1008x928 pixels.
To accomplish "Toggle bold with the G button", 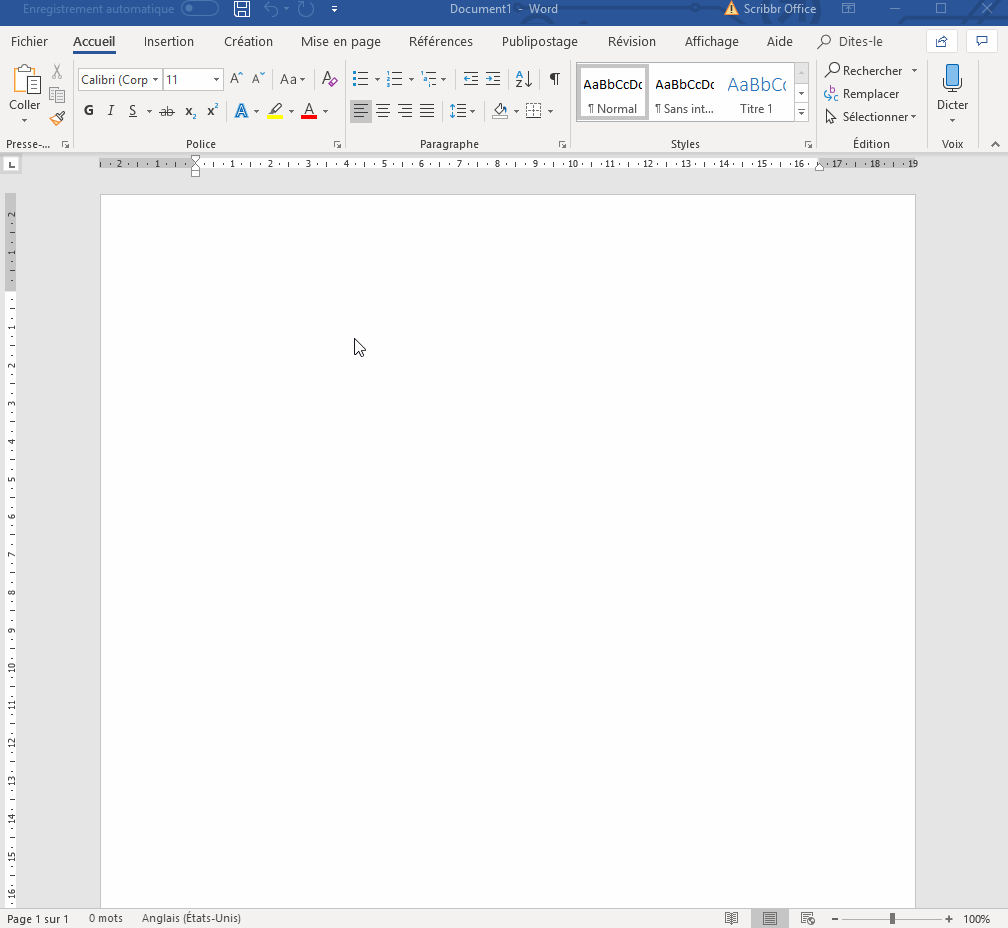I will (89, 111).
